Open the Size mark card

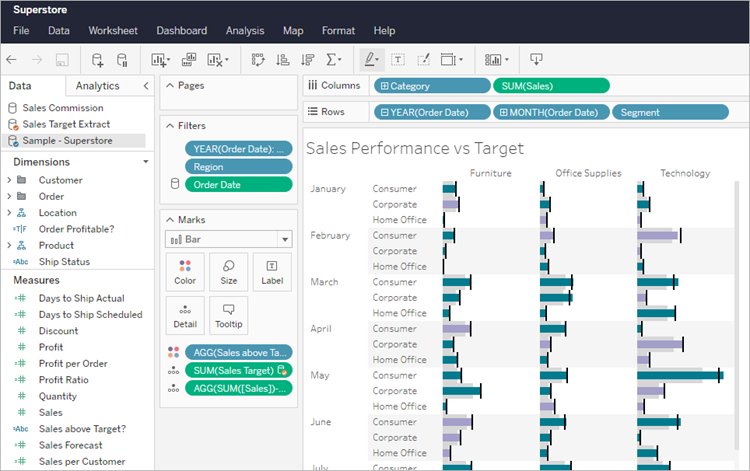click(229, 272)
